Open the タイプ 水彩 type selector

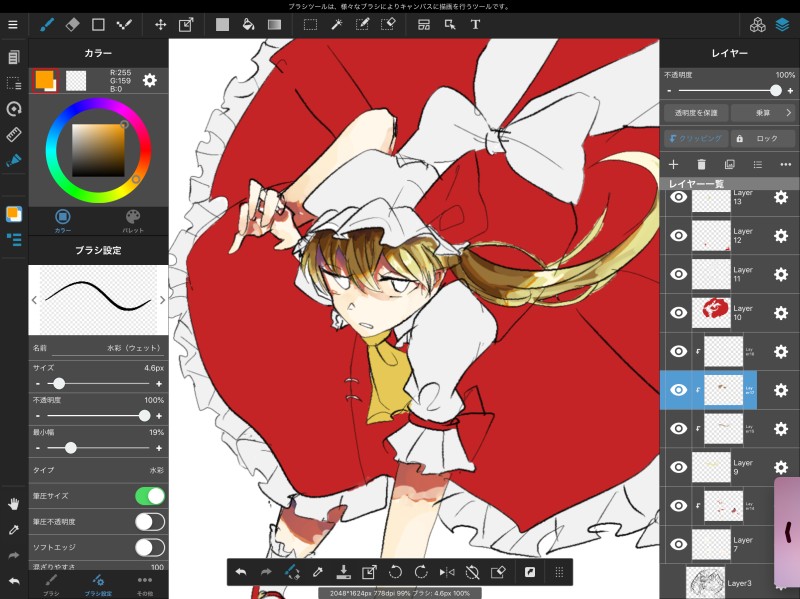(98, 470)
